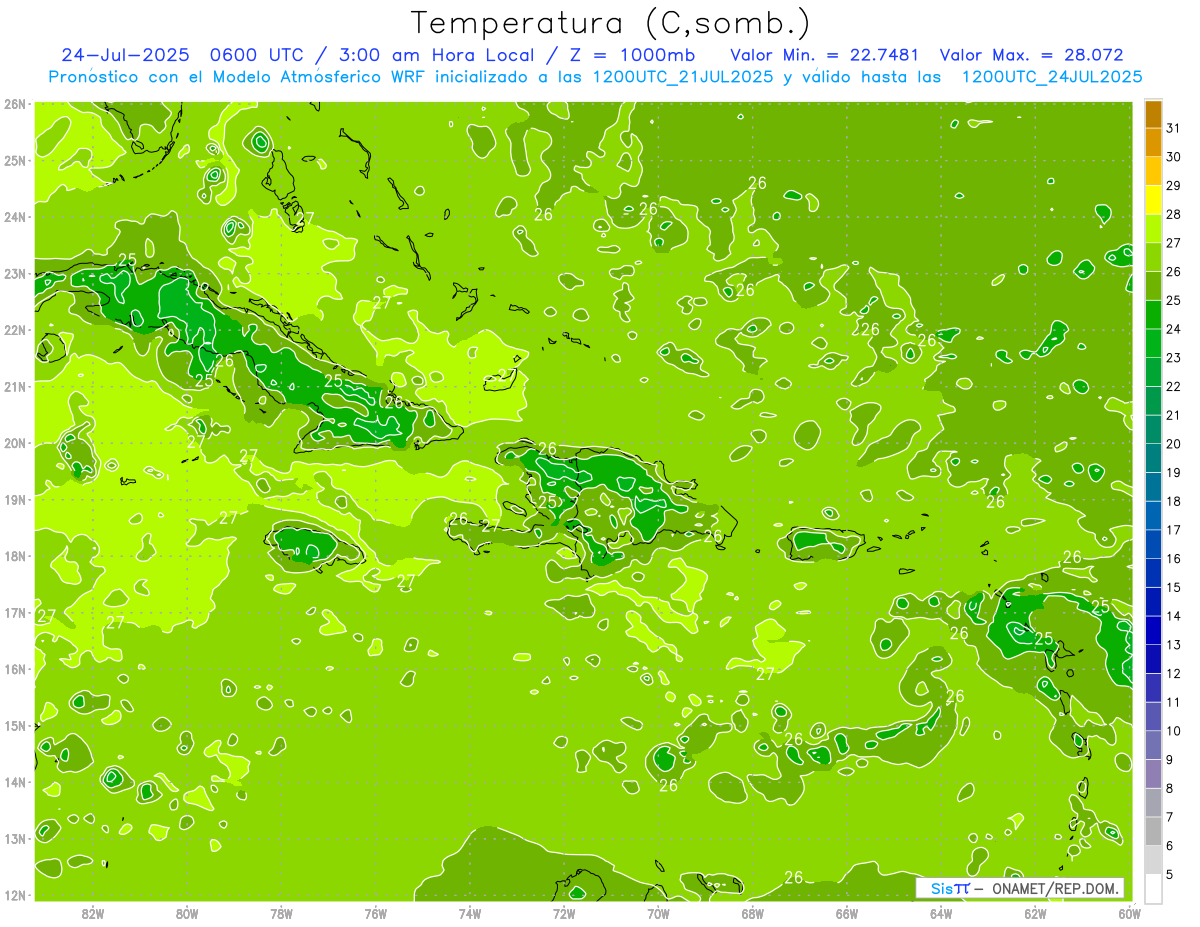Viewport: 1200px width, 927px height.
Task: Click the legend label 31
Action: coord(1173,128)
